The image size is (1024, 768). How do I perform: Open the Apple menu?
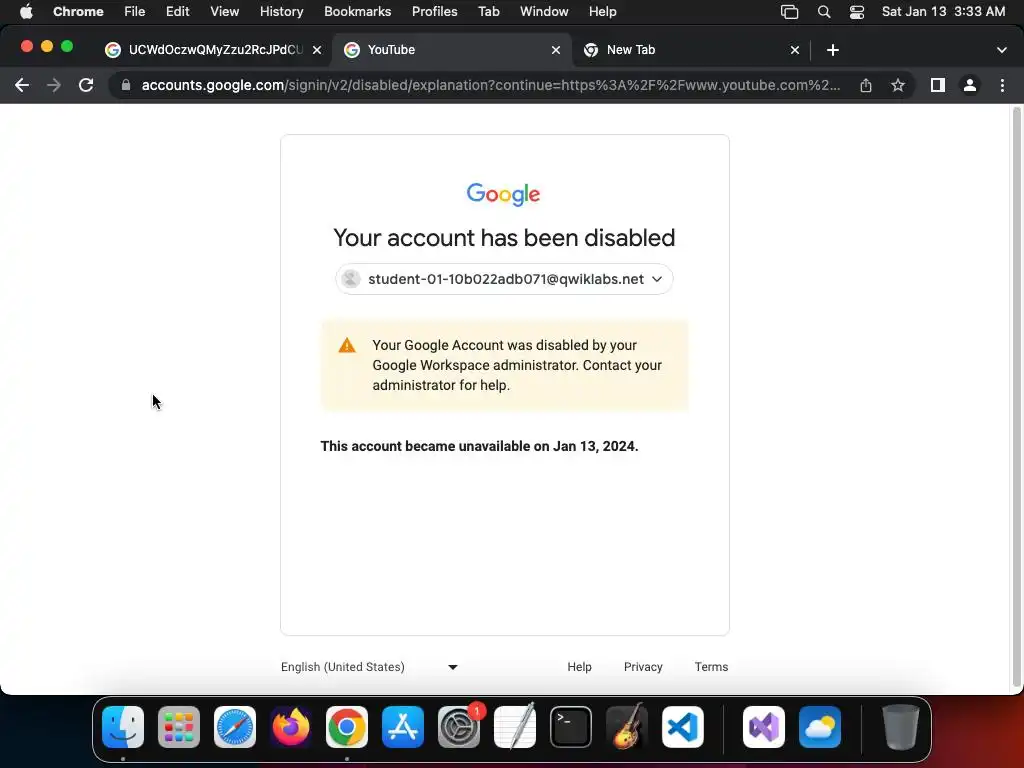coord(26,12)
